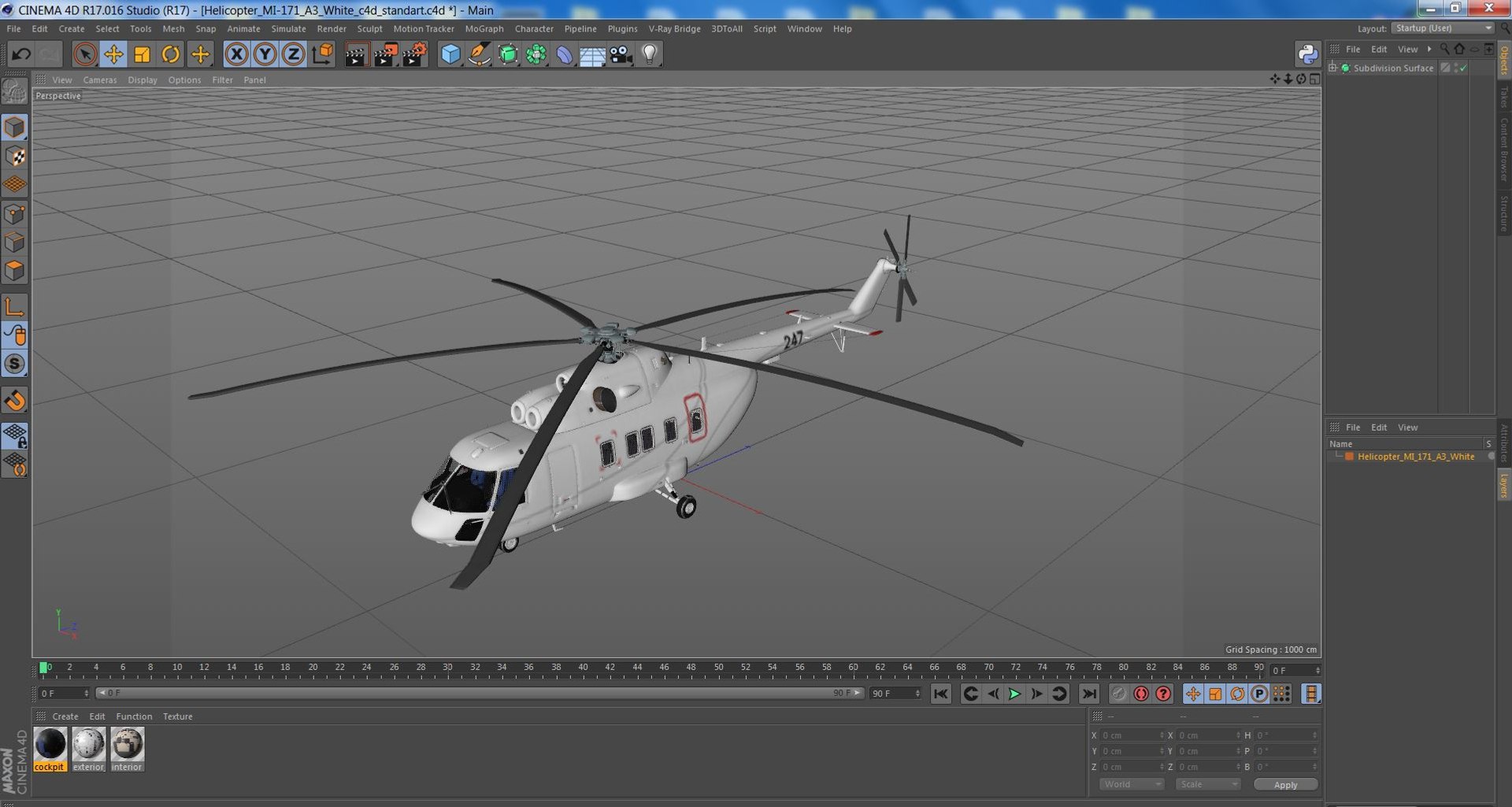Switch to Polygons mode
Screen dimensions: 1512x807
[15, 271]
